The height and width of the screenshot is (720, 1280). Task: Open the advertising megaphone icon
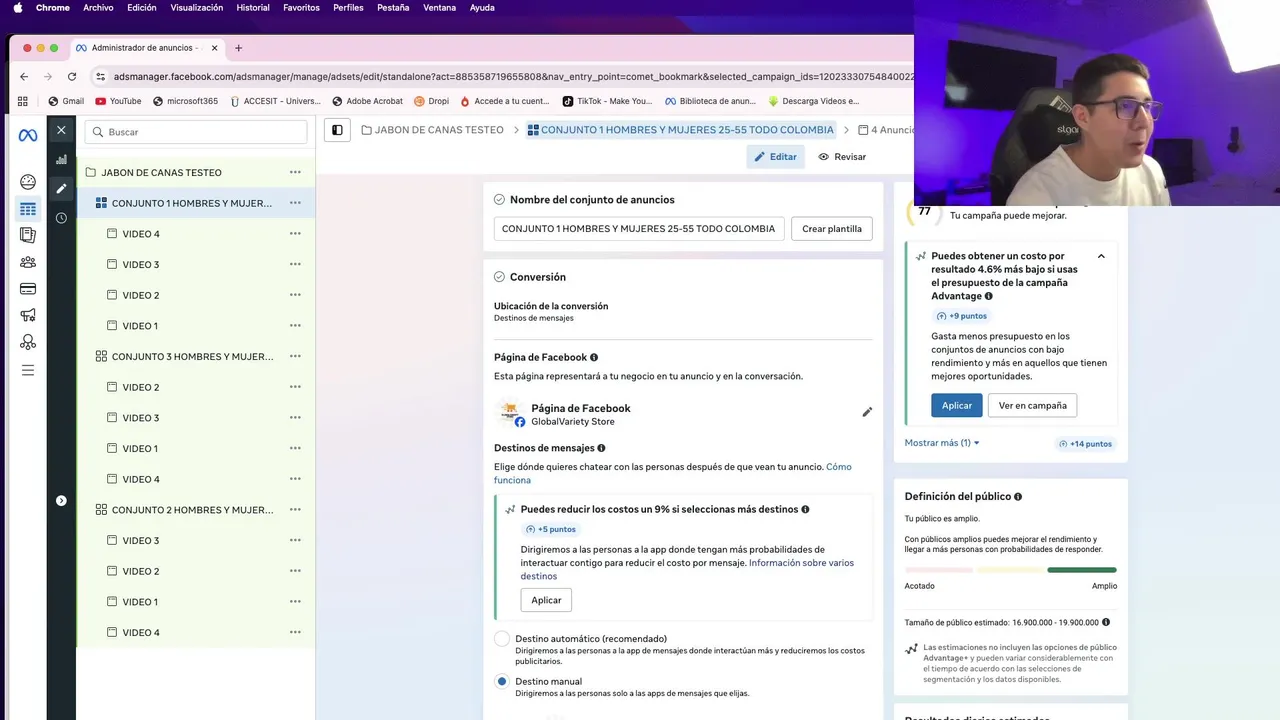(x=28, y=316)
